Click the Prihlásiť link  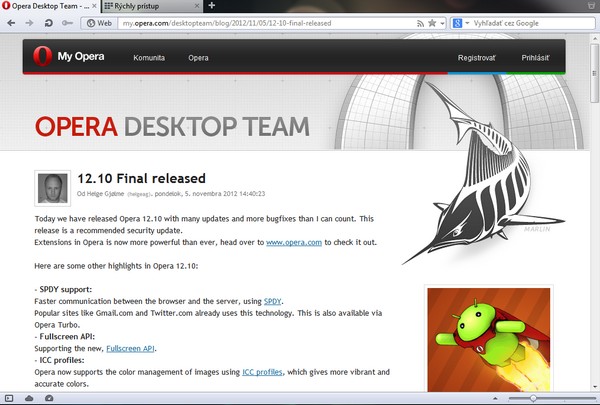(535, 58)
